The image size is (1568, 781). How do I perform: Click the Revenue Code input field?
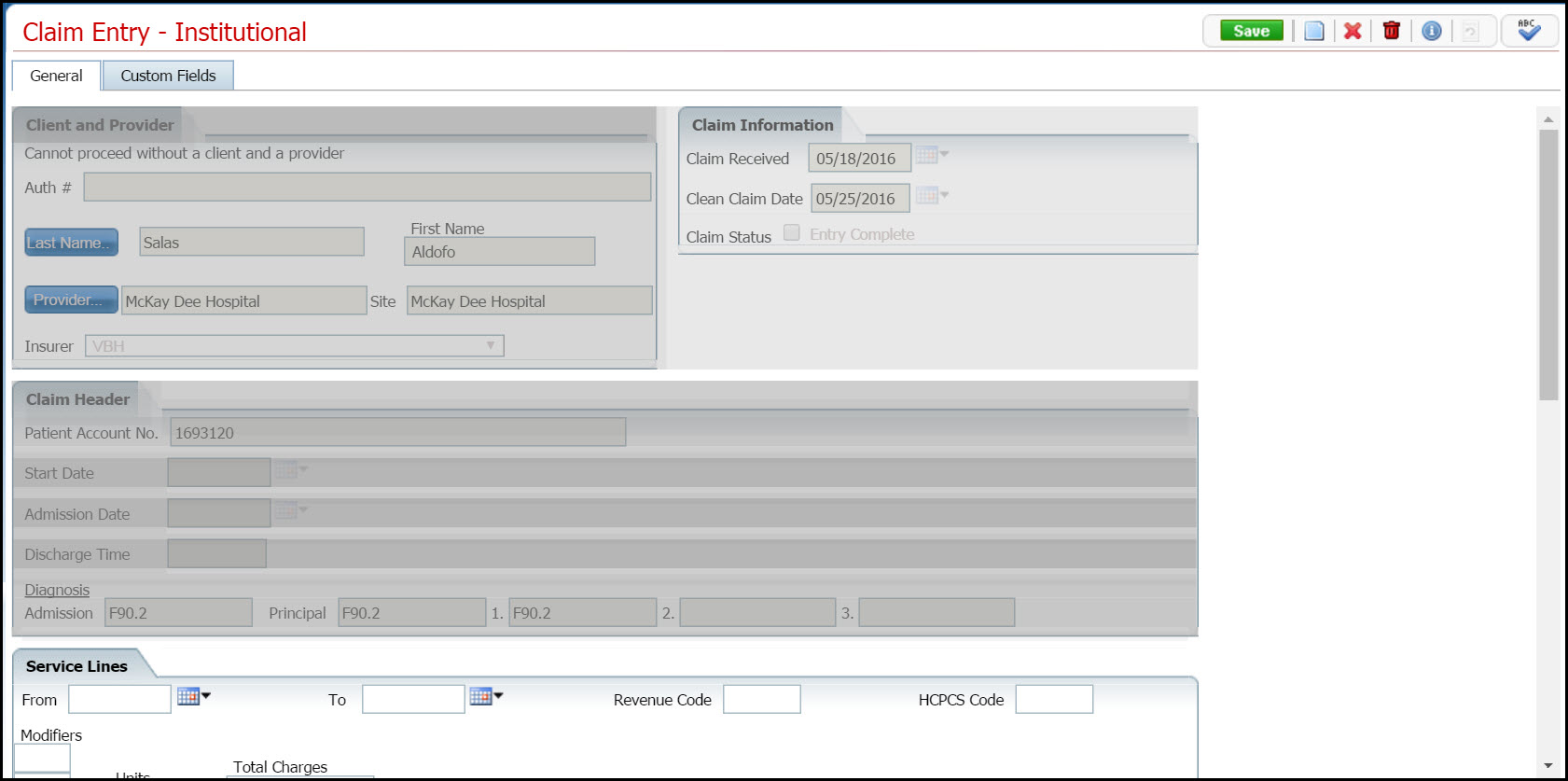[x=761, y=699]
